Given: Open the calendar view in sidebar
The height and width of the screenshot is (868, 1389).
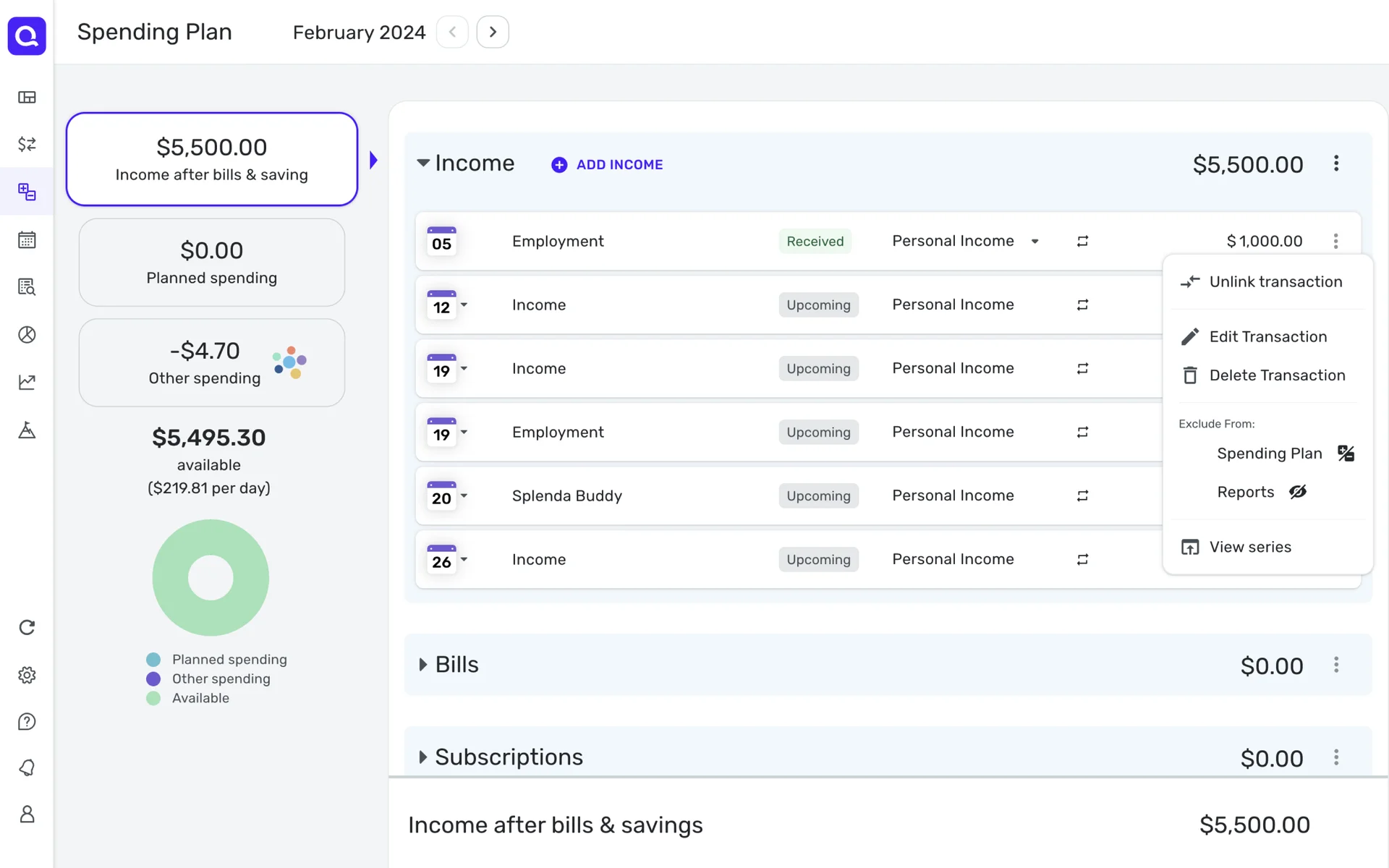Looking at the screenshot, I should coord(27,239).
